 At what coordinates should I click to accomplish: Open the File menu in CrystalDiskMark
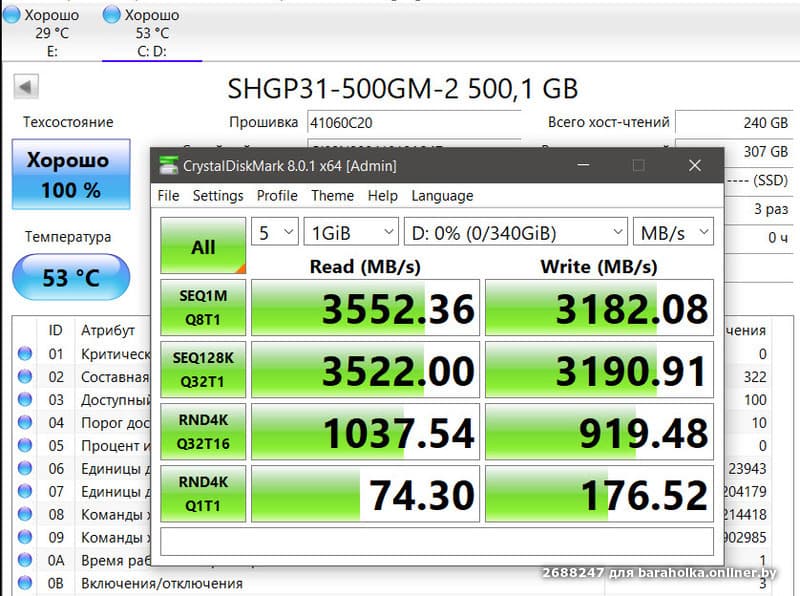tap(168, 196)
